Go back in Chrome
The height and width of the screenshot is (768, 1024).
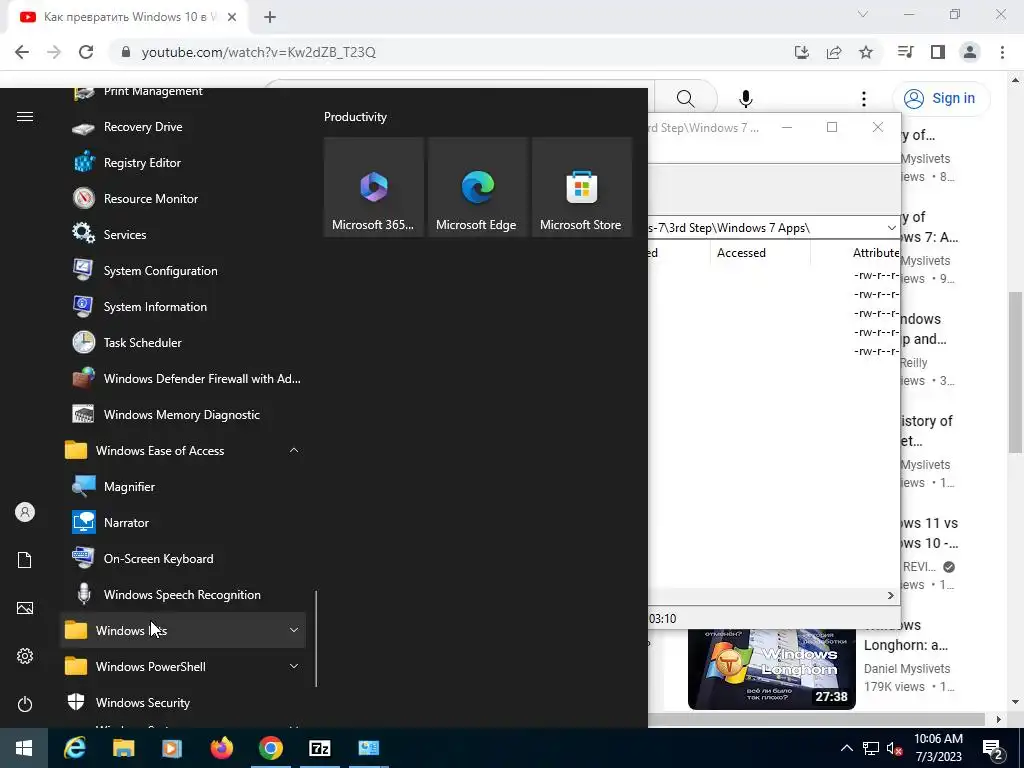pos(22,52)
